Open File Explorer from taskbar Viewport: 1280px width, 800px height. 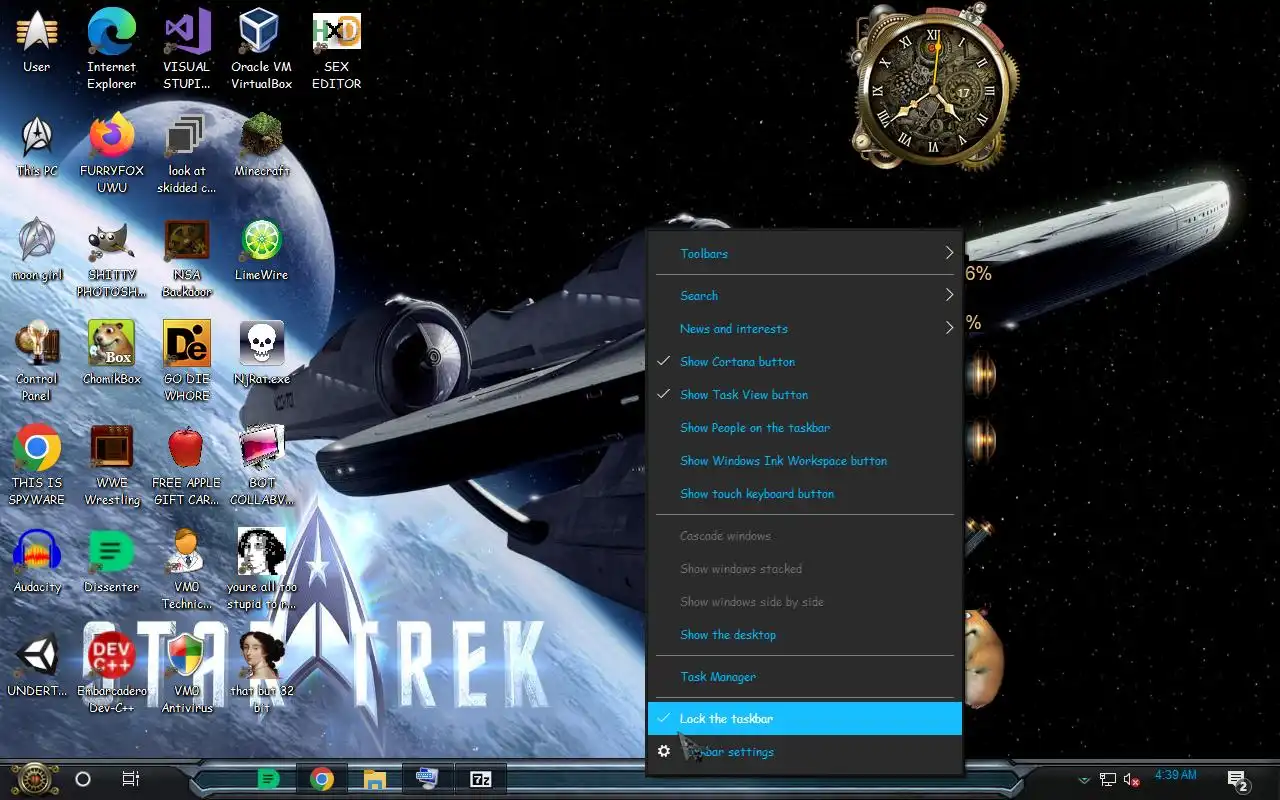(x=375, y=779)
